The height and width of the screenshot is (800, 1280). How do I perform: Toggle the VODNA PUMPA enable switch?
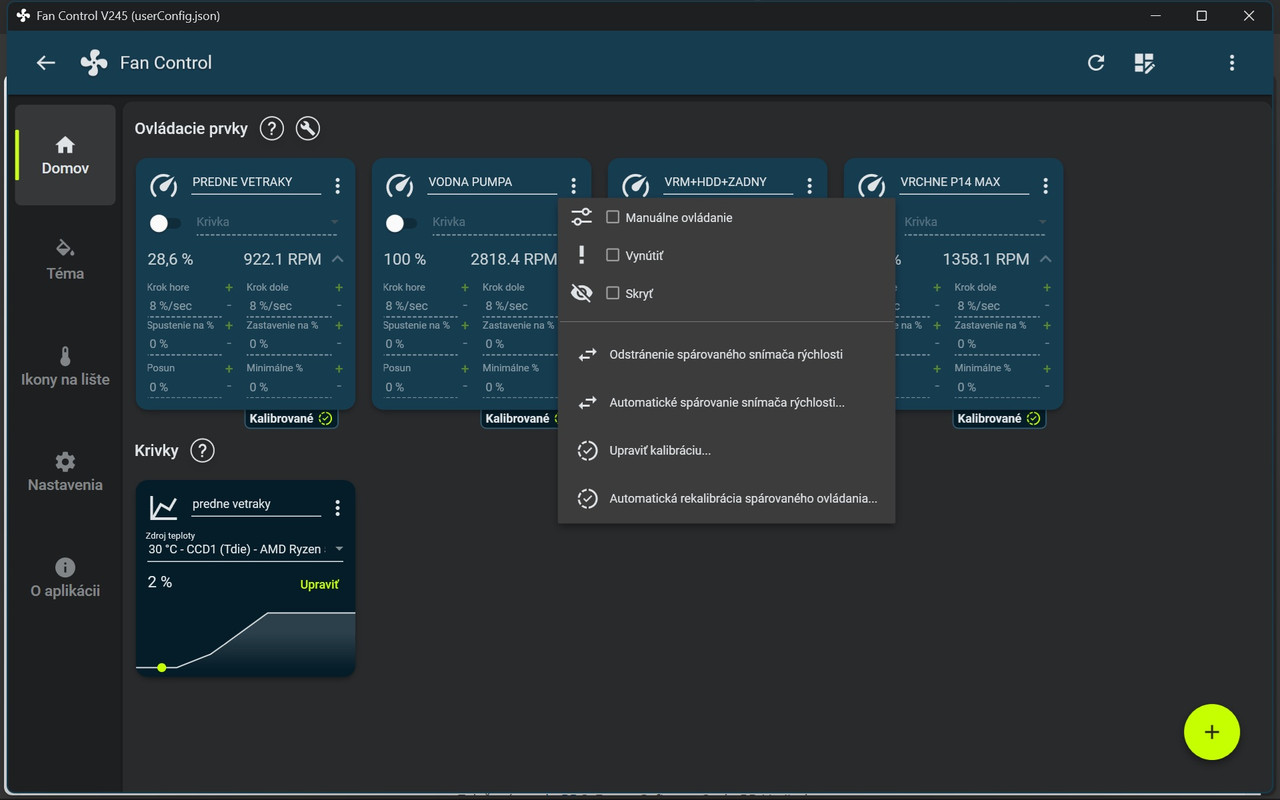click(401, 223)
